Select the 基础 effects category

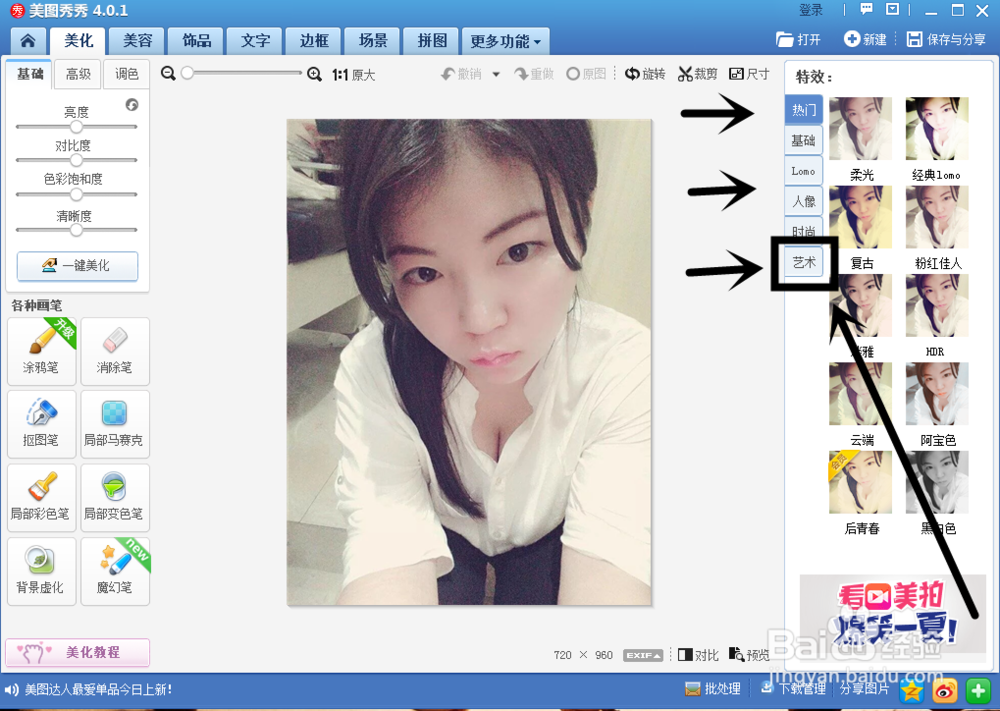click(804, 140)
